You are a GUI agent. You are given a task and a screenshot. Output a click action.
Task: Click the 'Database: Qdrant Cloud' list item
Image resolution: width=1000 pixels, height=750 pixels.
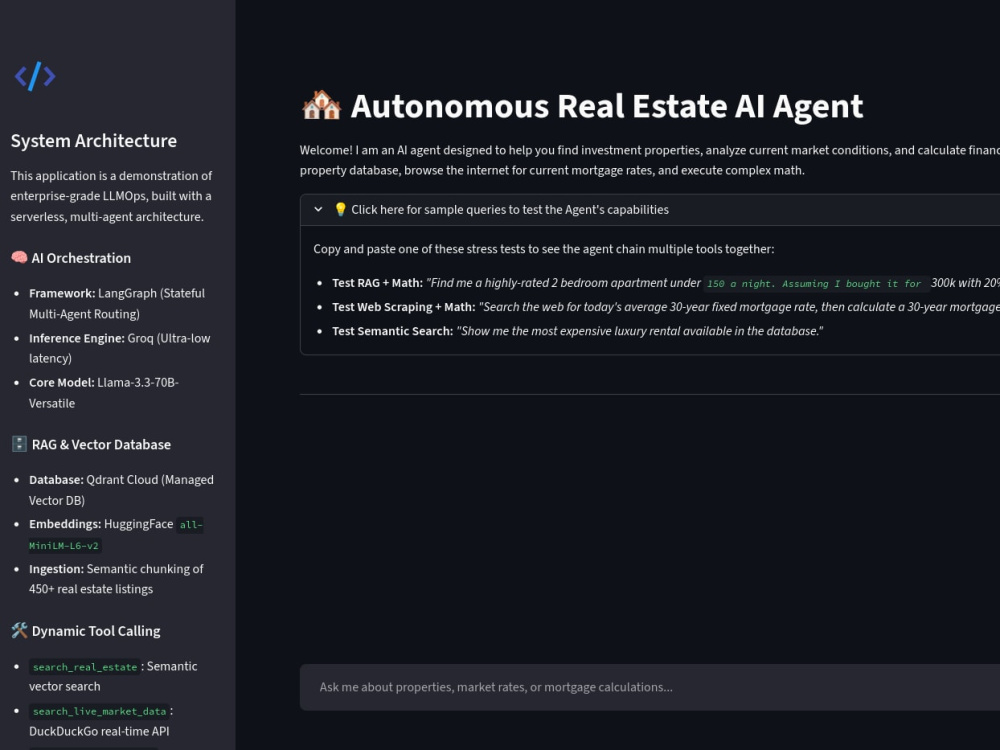pyautogui.click(x=121, y=490)
